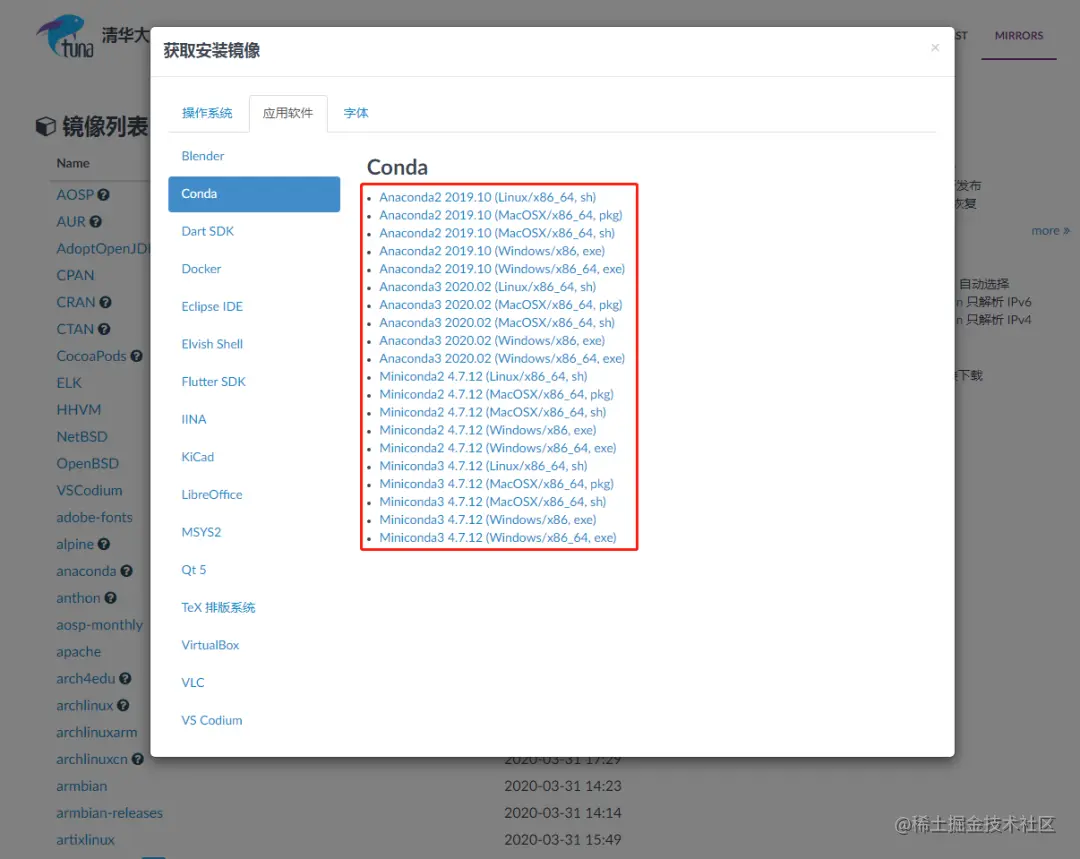The height and width of the screenshot is (859, 1080).
Task: Download Anaconda2 2019.10 MacOSX x86_64 pkg
Action: 501,215
